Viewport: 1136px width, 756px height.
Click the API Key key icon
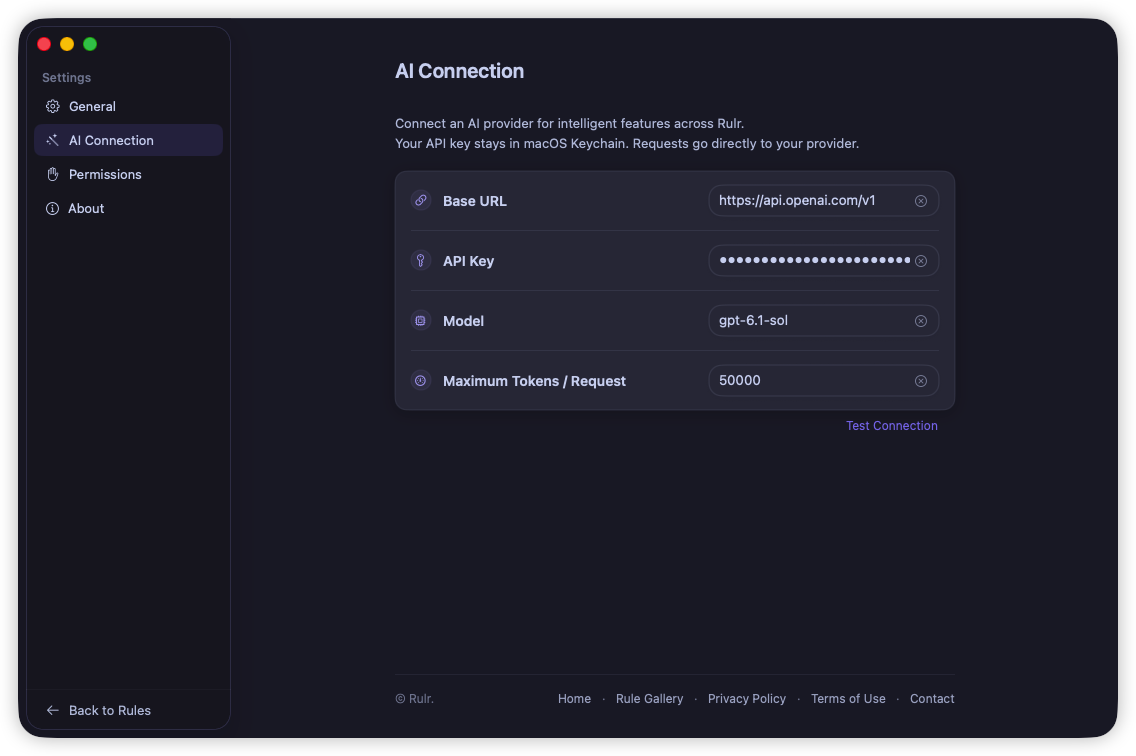tap(421, 260)
